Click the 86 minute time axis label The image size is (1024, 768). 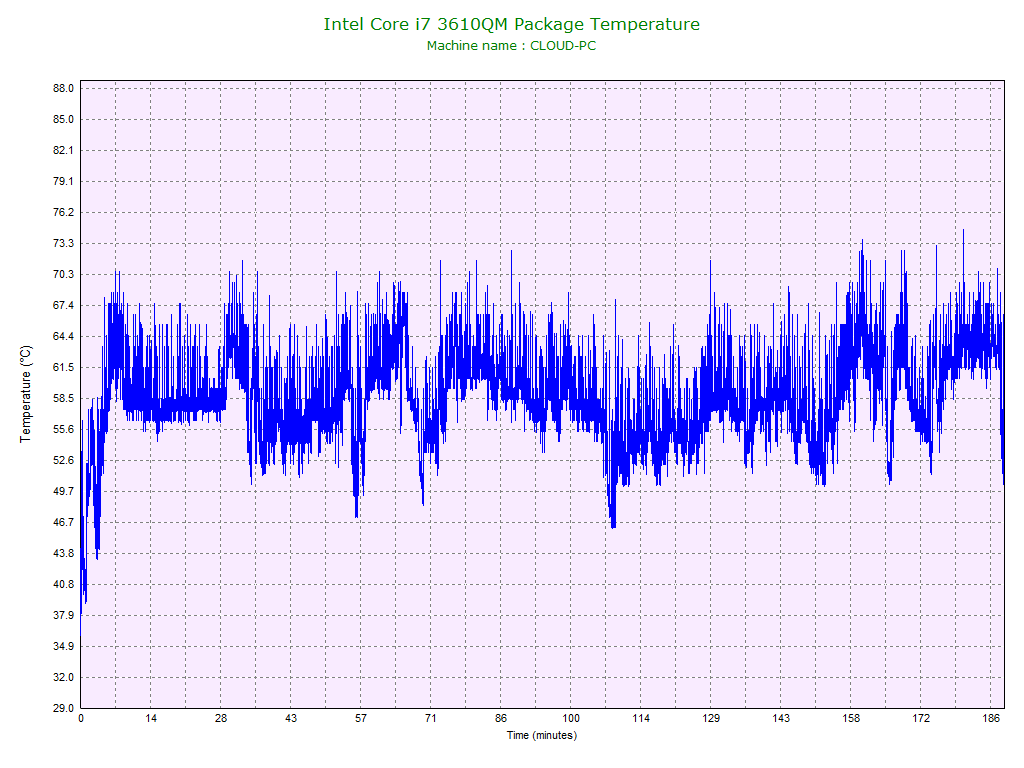point(501,718)
